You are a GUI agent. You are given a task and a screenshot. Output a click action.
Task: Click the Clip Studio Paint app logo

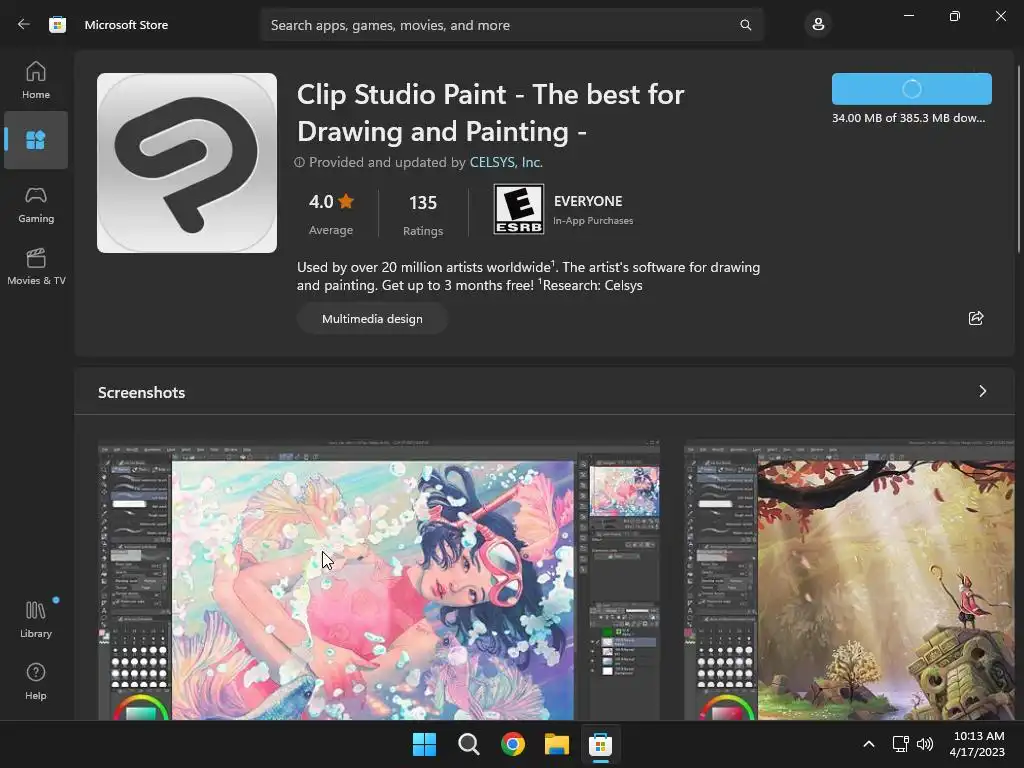click(x=187, y=163)
